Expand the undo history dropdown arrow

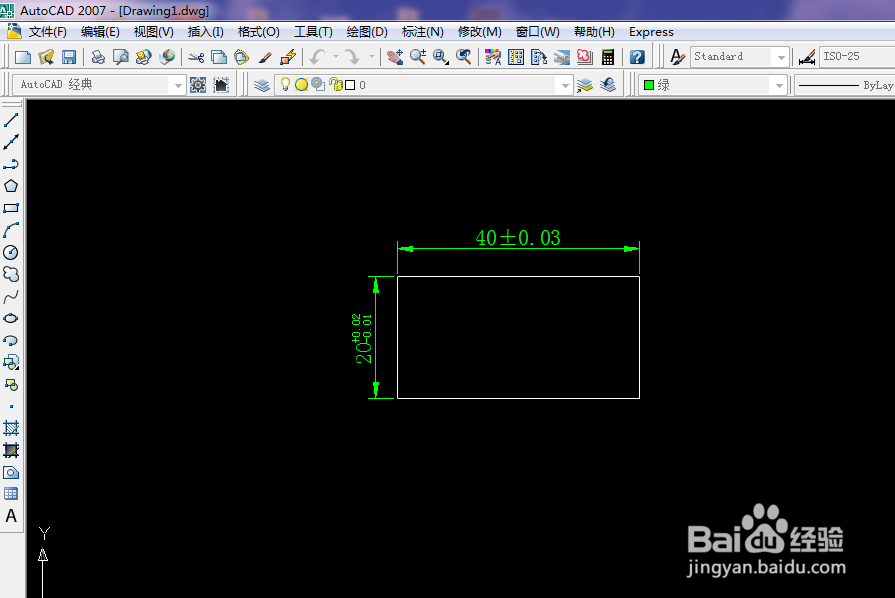[336, 56]
